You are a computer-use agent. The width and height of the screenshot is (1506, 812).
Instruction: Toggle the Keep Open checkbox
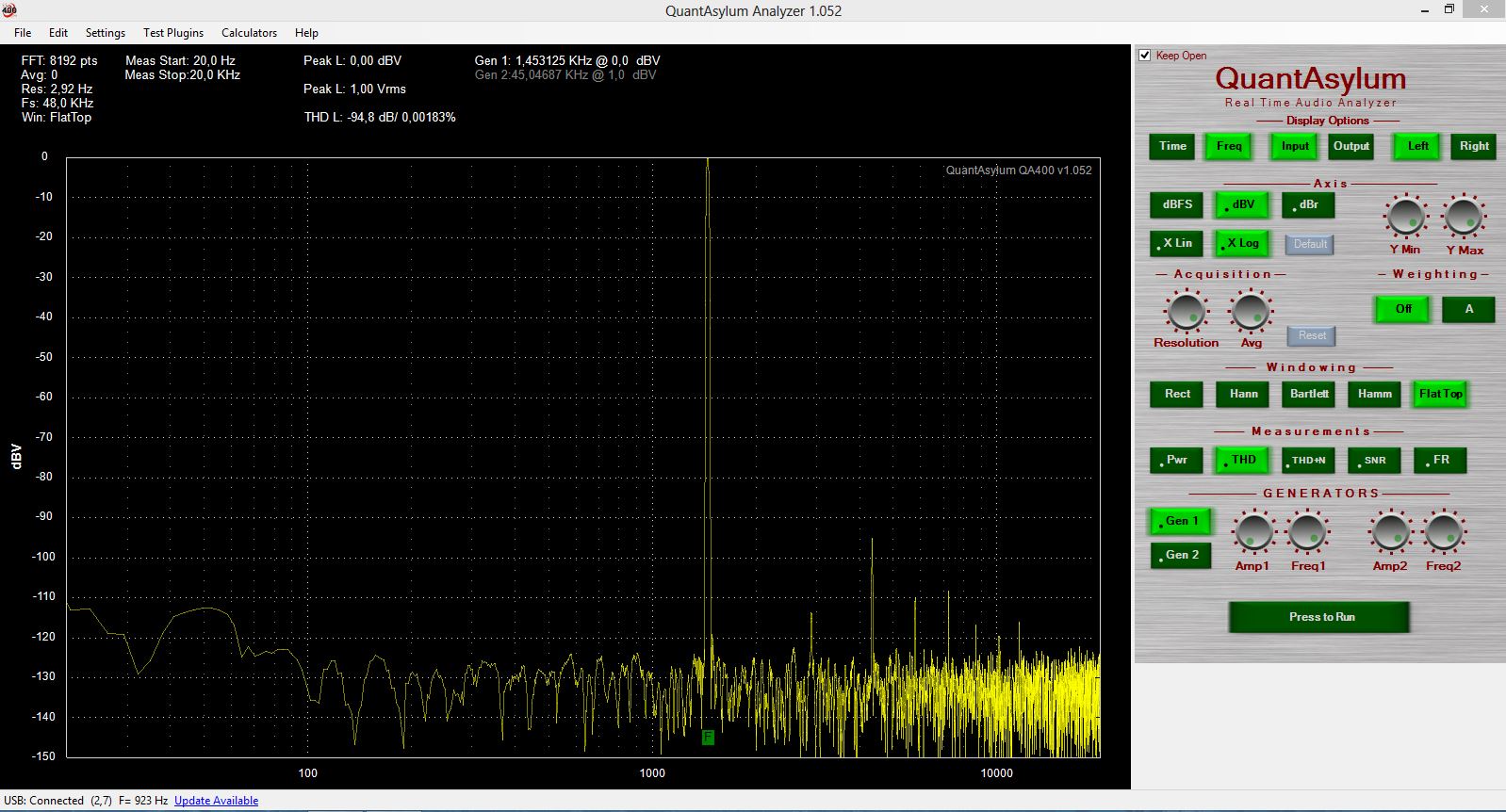click(1145, 55)
